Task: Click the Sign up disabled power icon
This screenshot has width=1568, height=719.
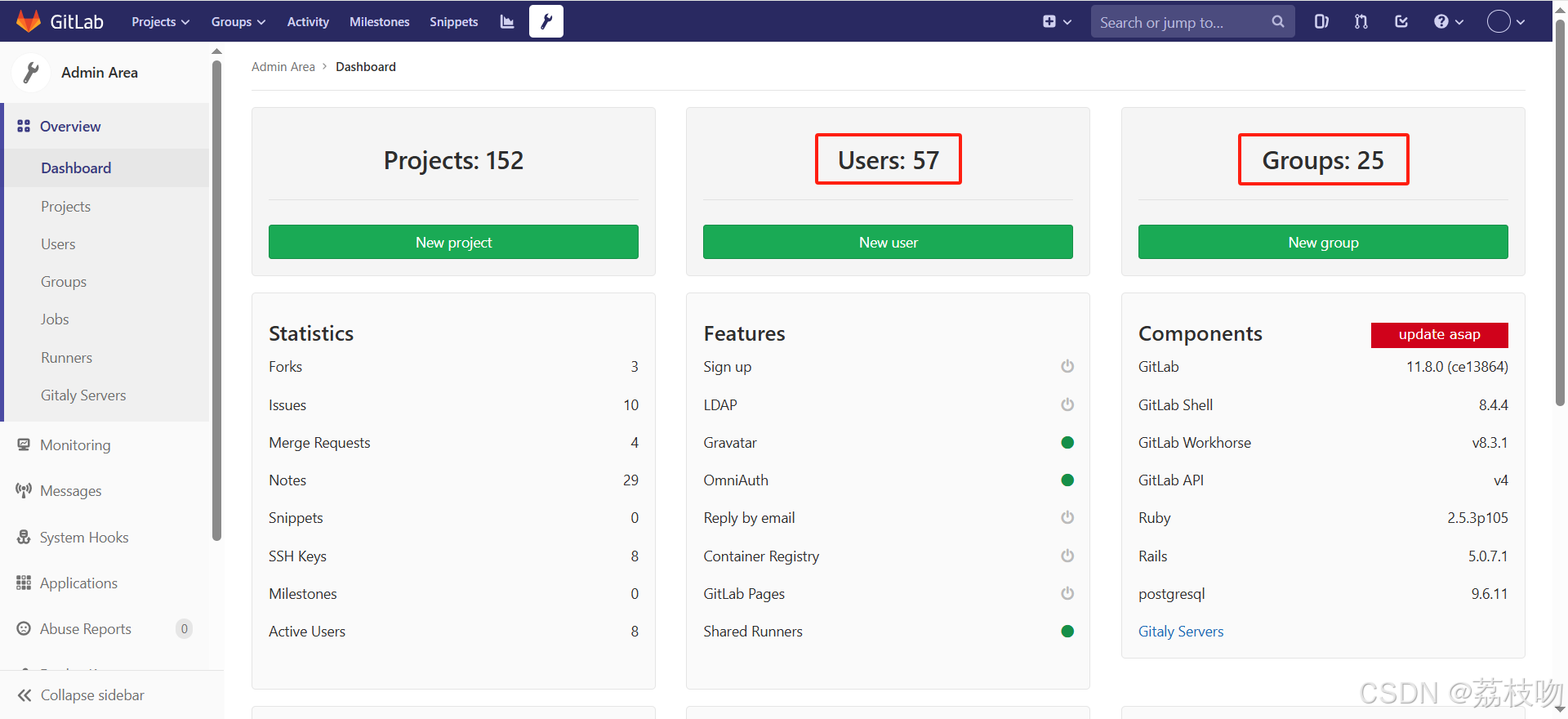Action: (1067, 366)
